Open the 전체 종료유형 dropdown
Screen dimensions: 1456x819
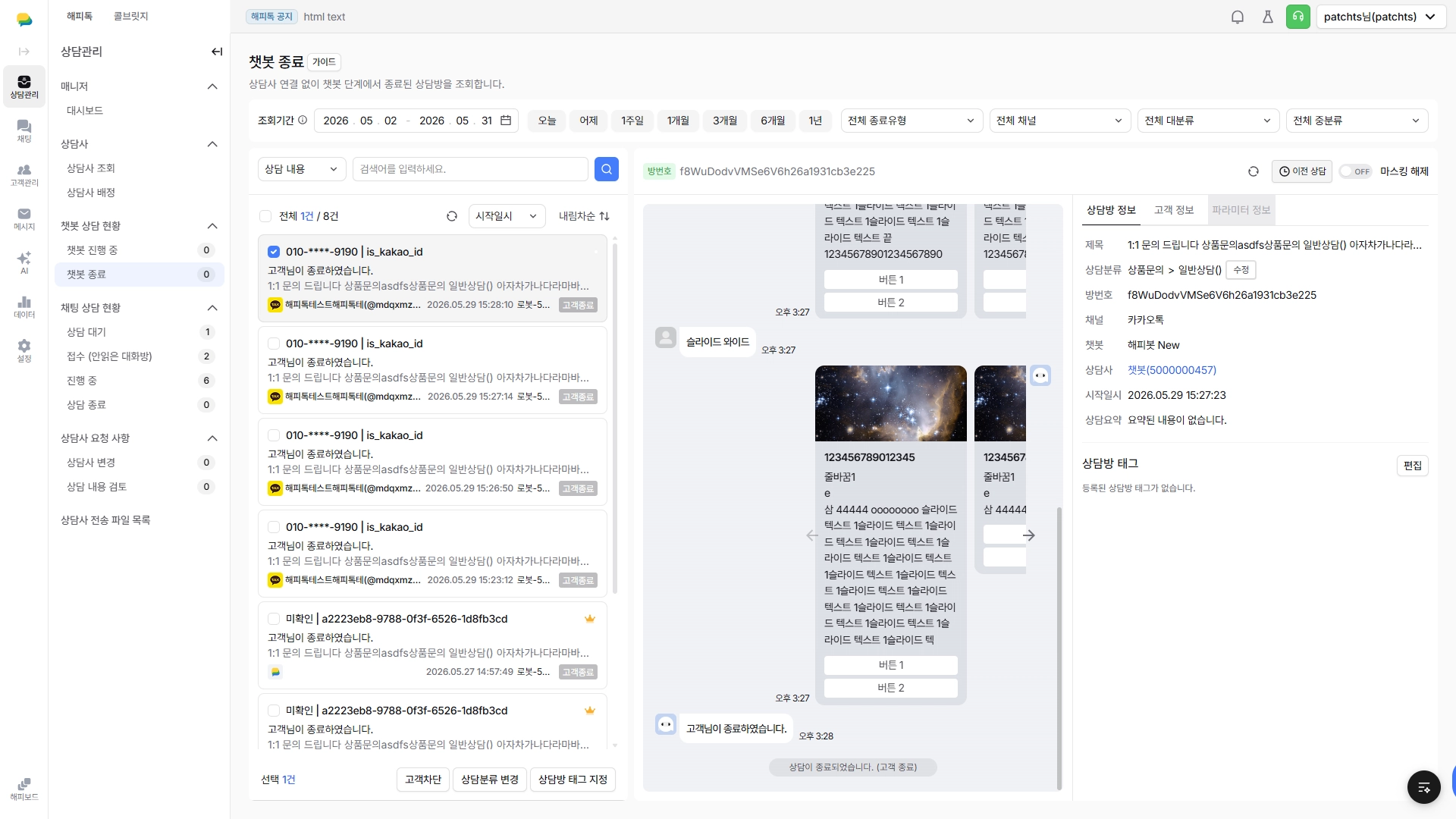911,121
